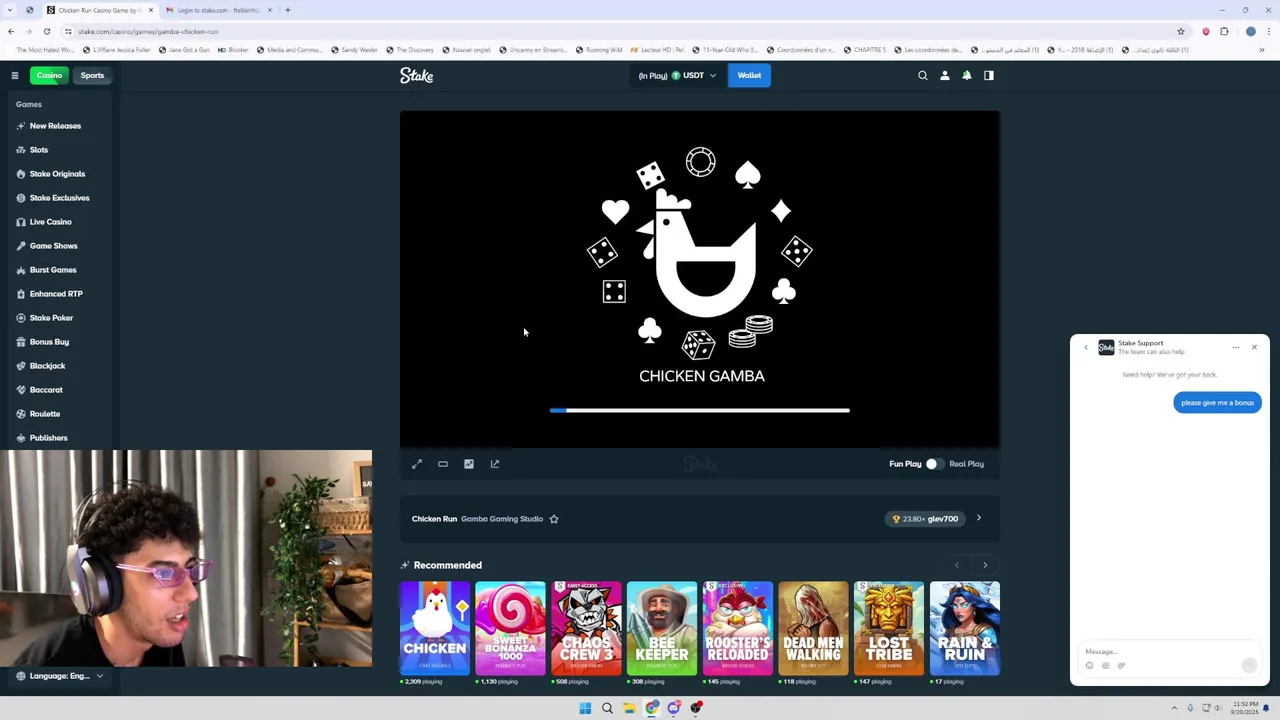Attach a file in the support chat
Screen dimensions: 1280x720
point(1121,666)
